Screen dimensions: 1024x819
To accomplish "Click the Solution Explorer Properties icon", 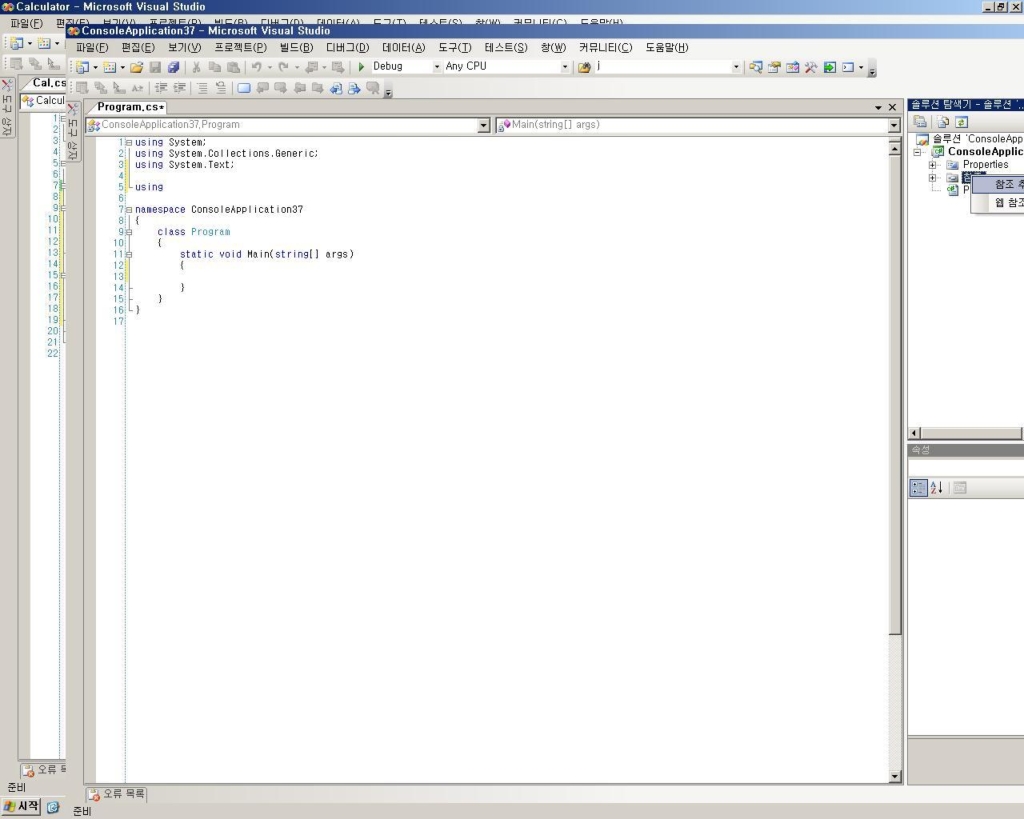I will [x=920, y=121].
